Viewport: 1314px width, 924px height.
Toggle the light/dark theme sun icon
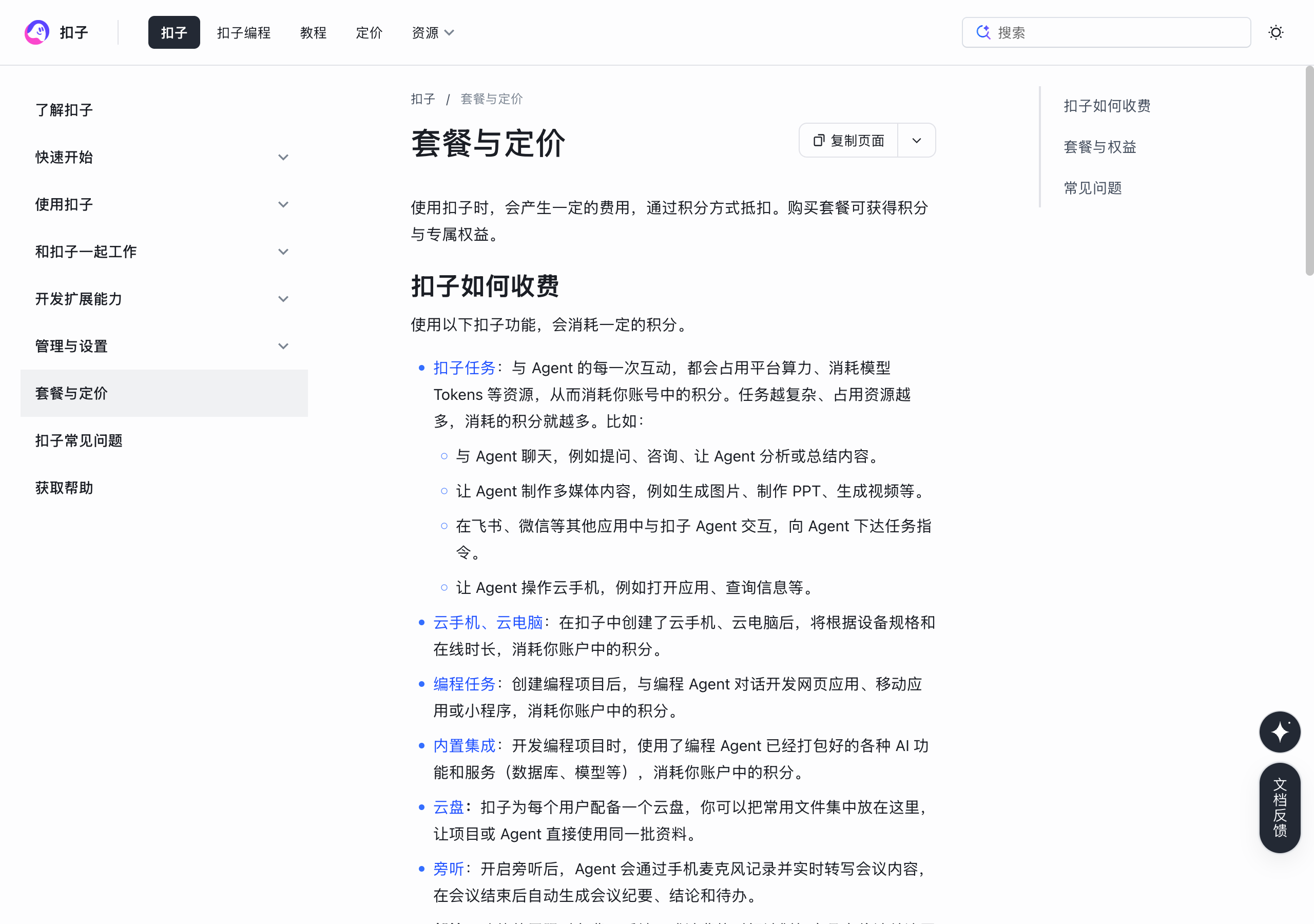pos(1276,33)
